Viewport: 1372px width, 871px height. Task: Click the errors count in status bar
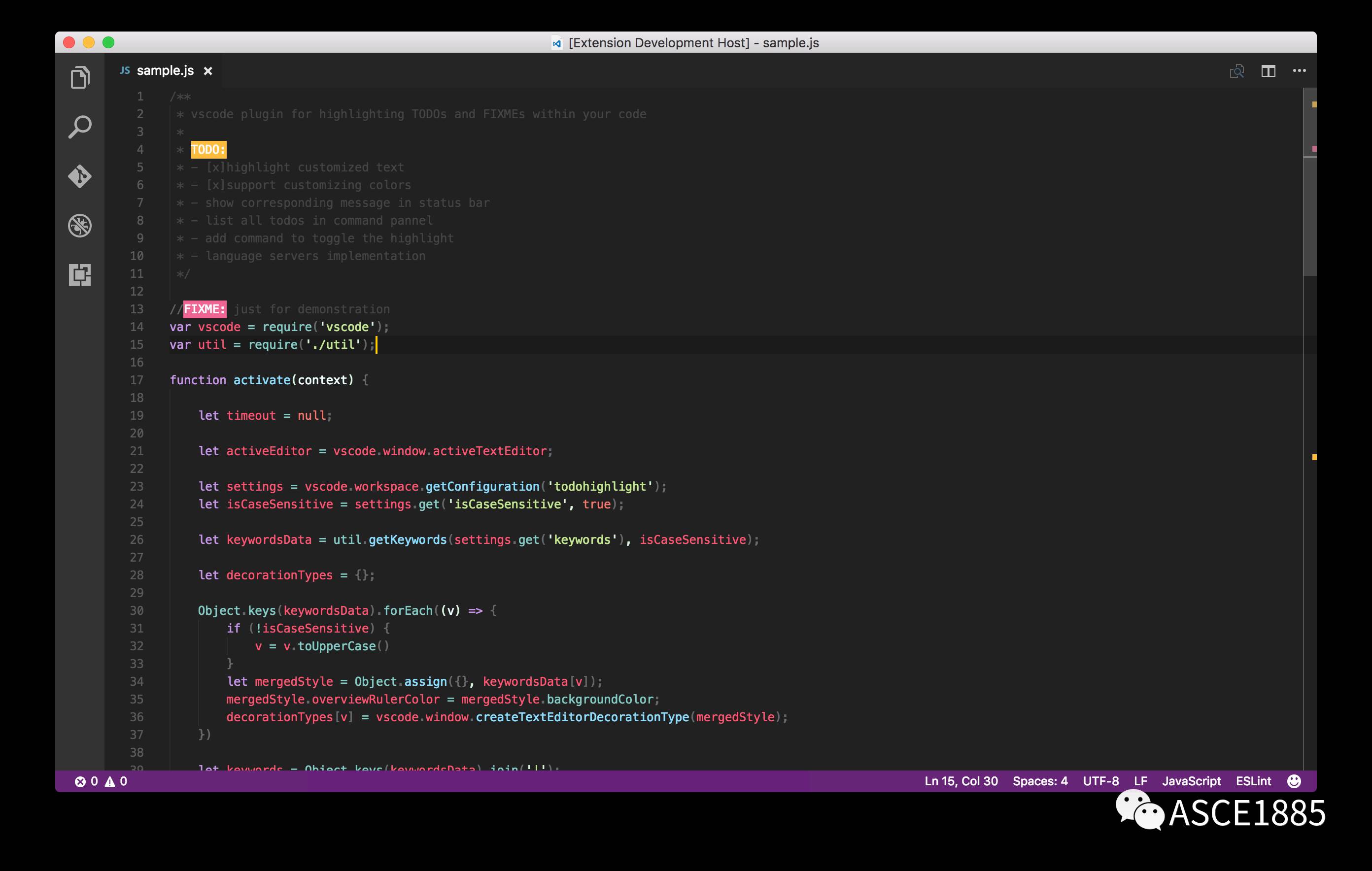tap(86, 781)
